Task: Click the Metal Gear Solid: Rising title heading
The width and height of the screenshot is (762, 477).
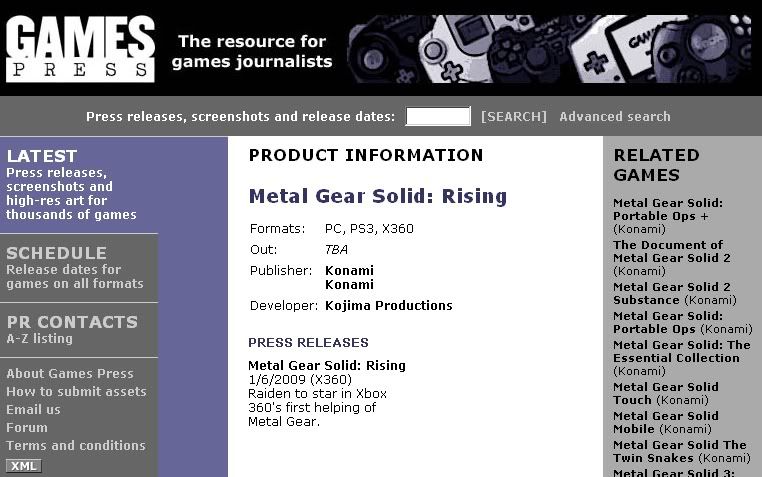Action: 378,196
